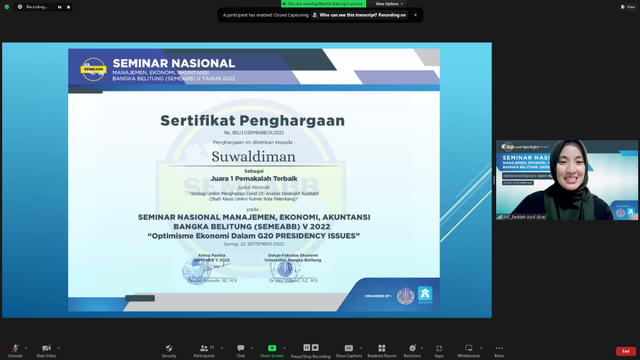Expand the Chat options arrow
640x360 pixels.
251,348
